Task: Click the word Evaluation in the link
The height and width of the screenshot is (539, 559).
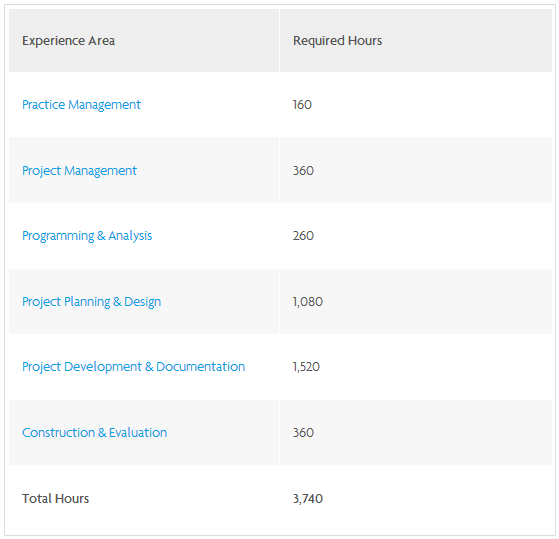Action: pyautogui.click(x=138, y=432)
